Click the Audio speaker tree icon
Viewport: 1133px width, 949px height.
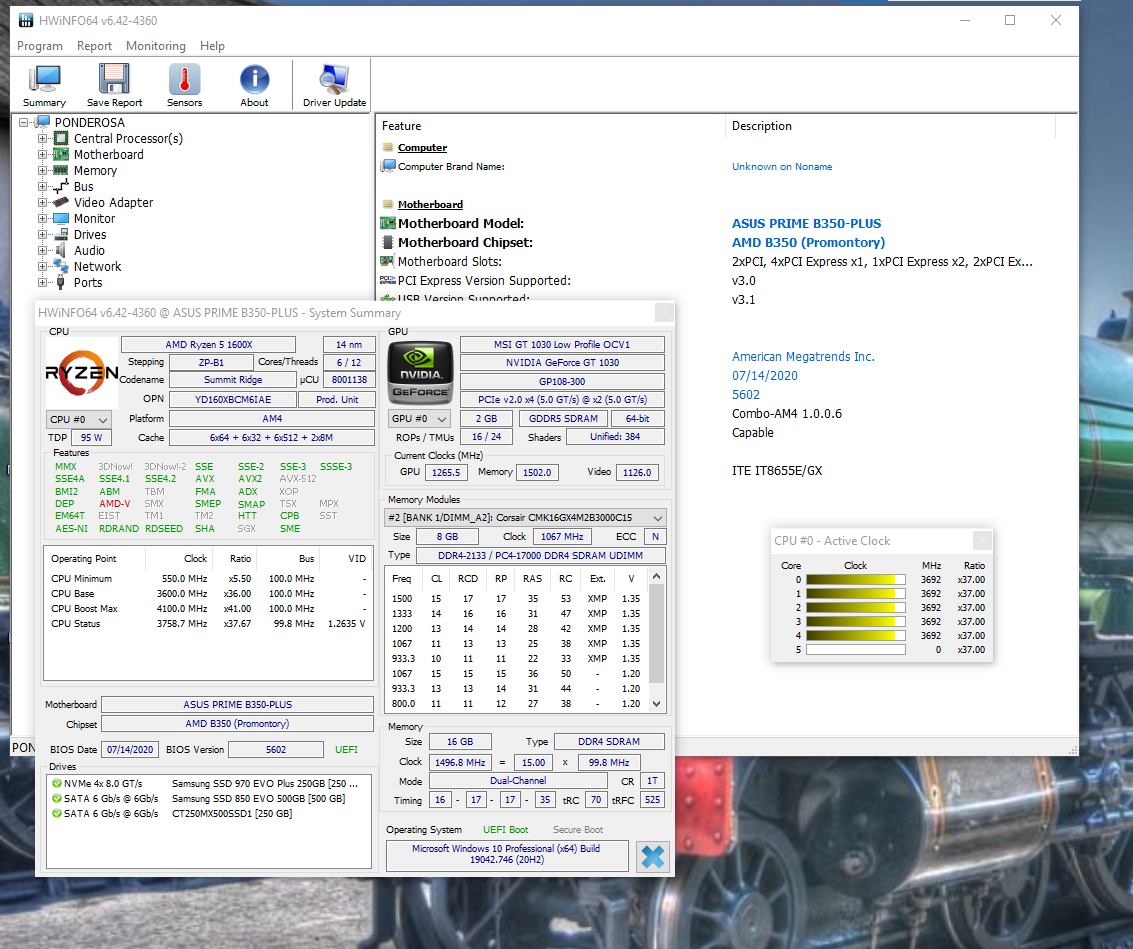coord(61,250)
